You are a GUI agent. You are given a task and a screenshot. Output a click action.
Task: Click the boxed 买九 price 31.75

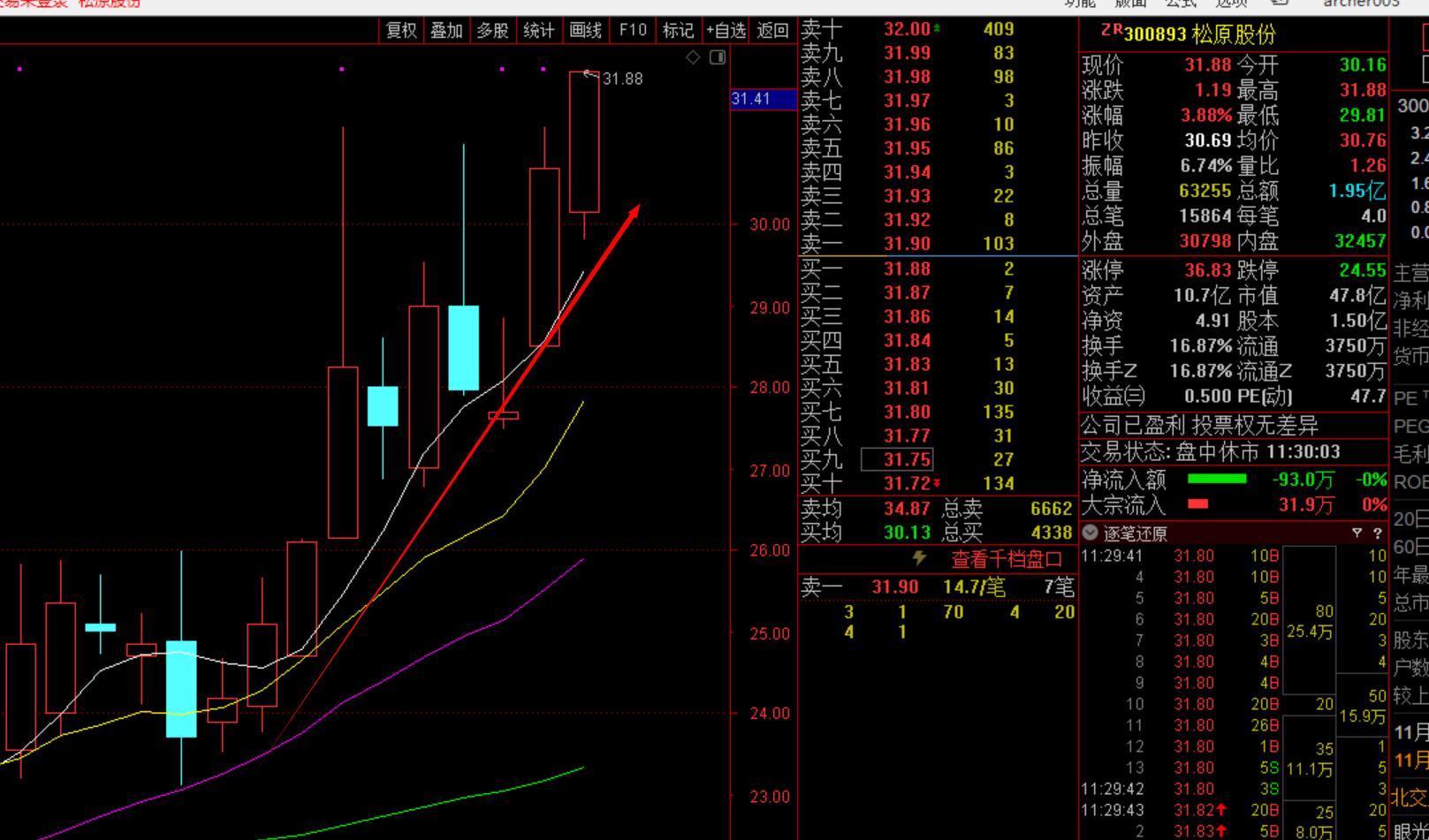(x=897, y=460)
